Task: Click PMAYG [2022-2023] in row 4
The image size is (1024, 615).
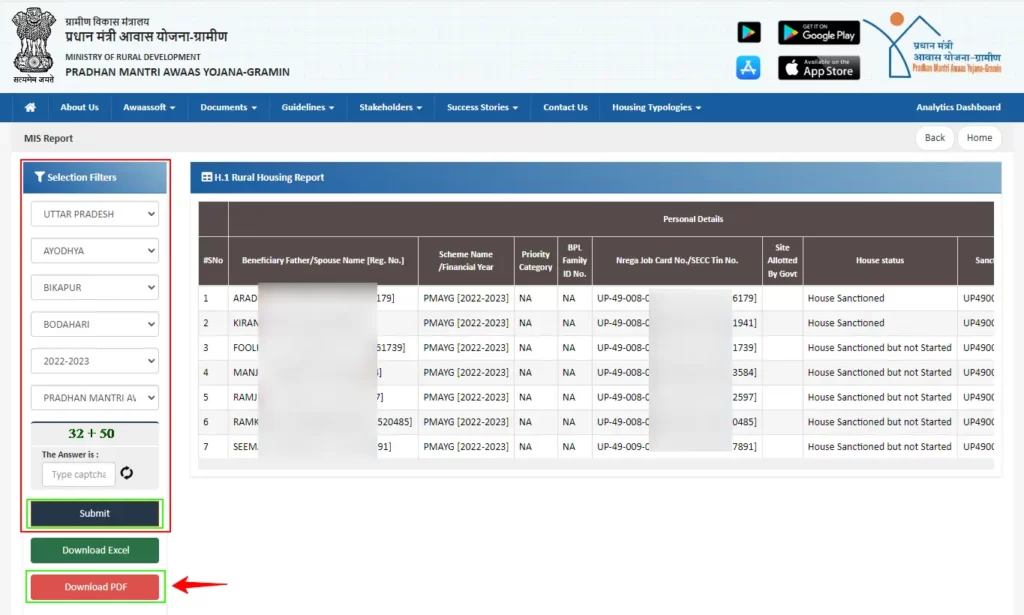Action: point(466,373)
